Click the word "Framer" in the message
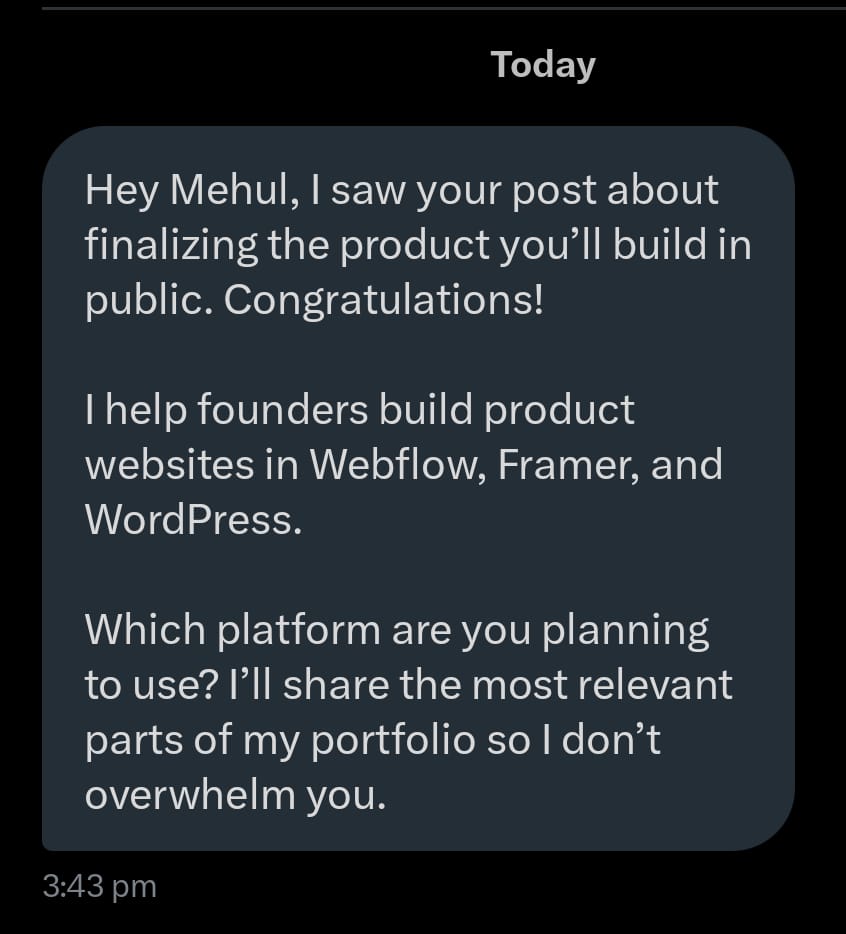 click(561, 465)
